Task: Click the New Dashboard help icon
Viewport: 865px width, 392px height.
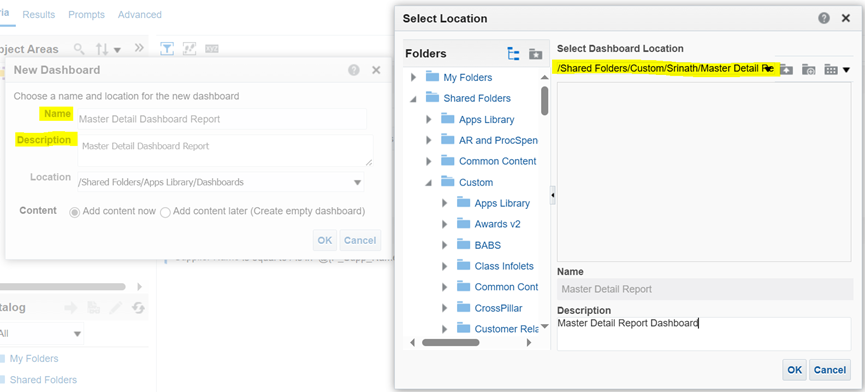Action: point(354,70)
